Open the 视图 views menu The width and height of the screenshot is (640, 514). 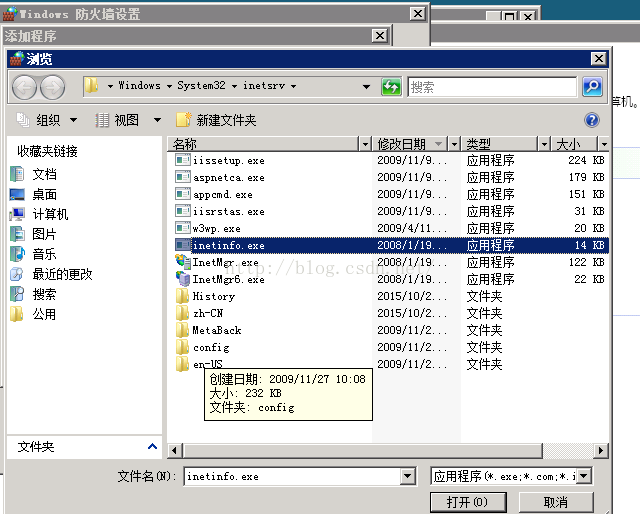tap(128, 120)
